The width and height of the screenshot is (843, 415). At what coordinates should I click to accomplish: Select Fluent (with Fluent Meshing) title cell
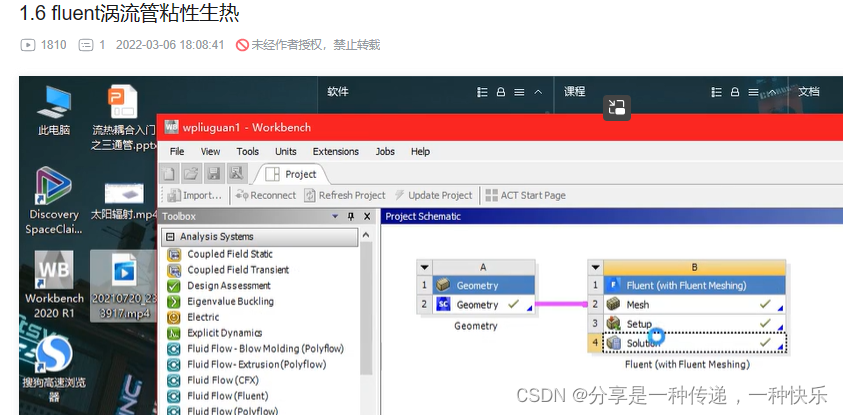coord(694,285)
